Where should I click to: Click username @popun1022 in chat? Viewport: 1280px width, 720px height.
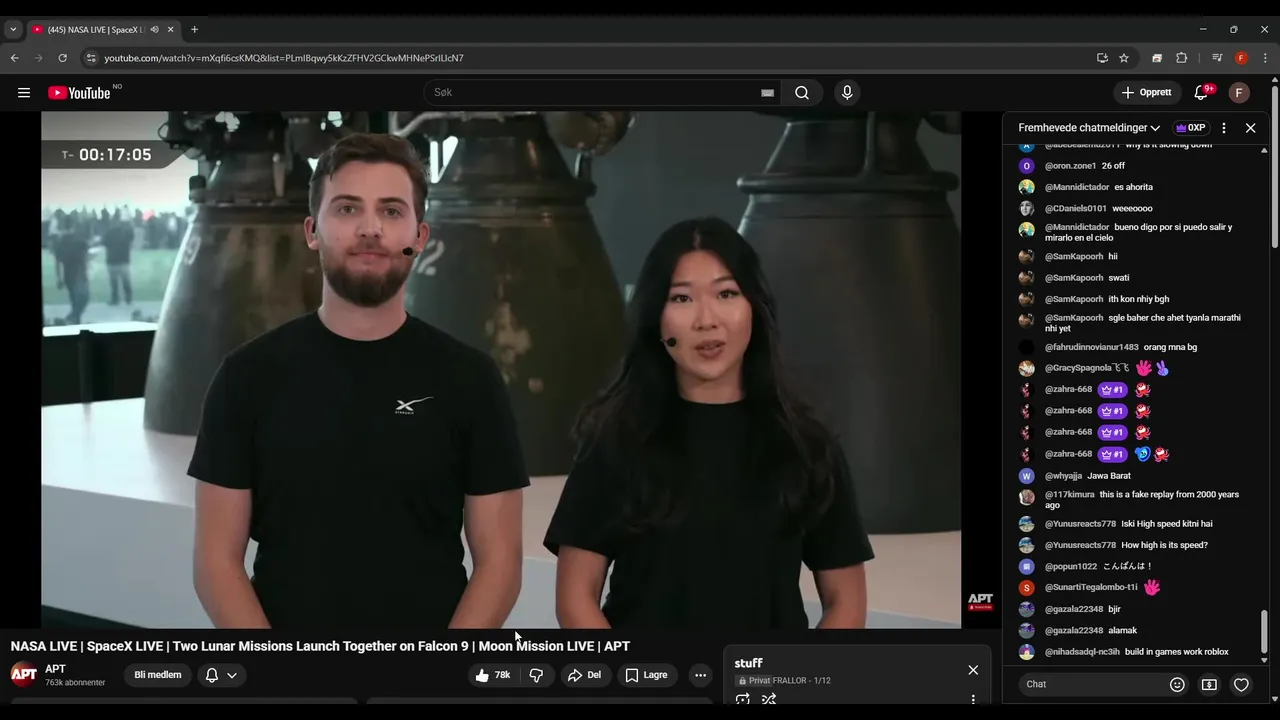[1071, 567]
